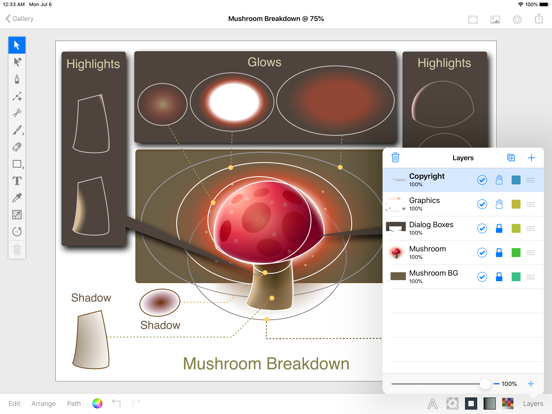Lock the Copyright layer
552x414 pixels.
[499, 180]
